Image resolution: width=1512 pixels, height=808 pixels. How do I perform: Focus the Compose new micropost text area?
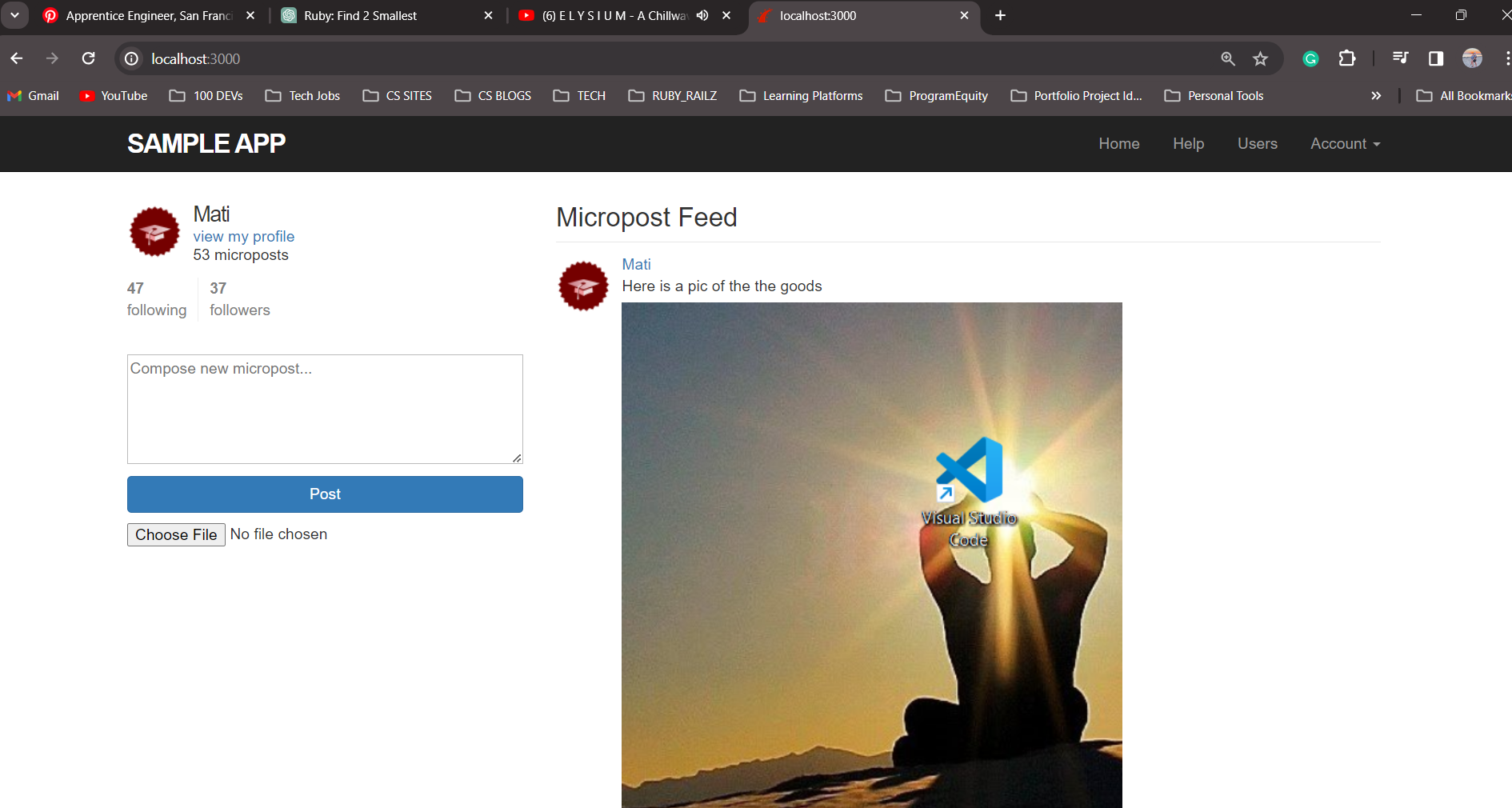(x=325, y=409)
